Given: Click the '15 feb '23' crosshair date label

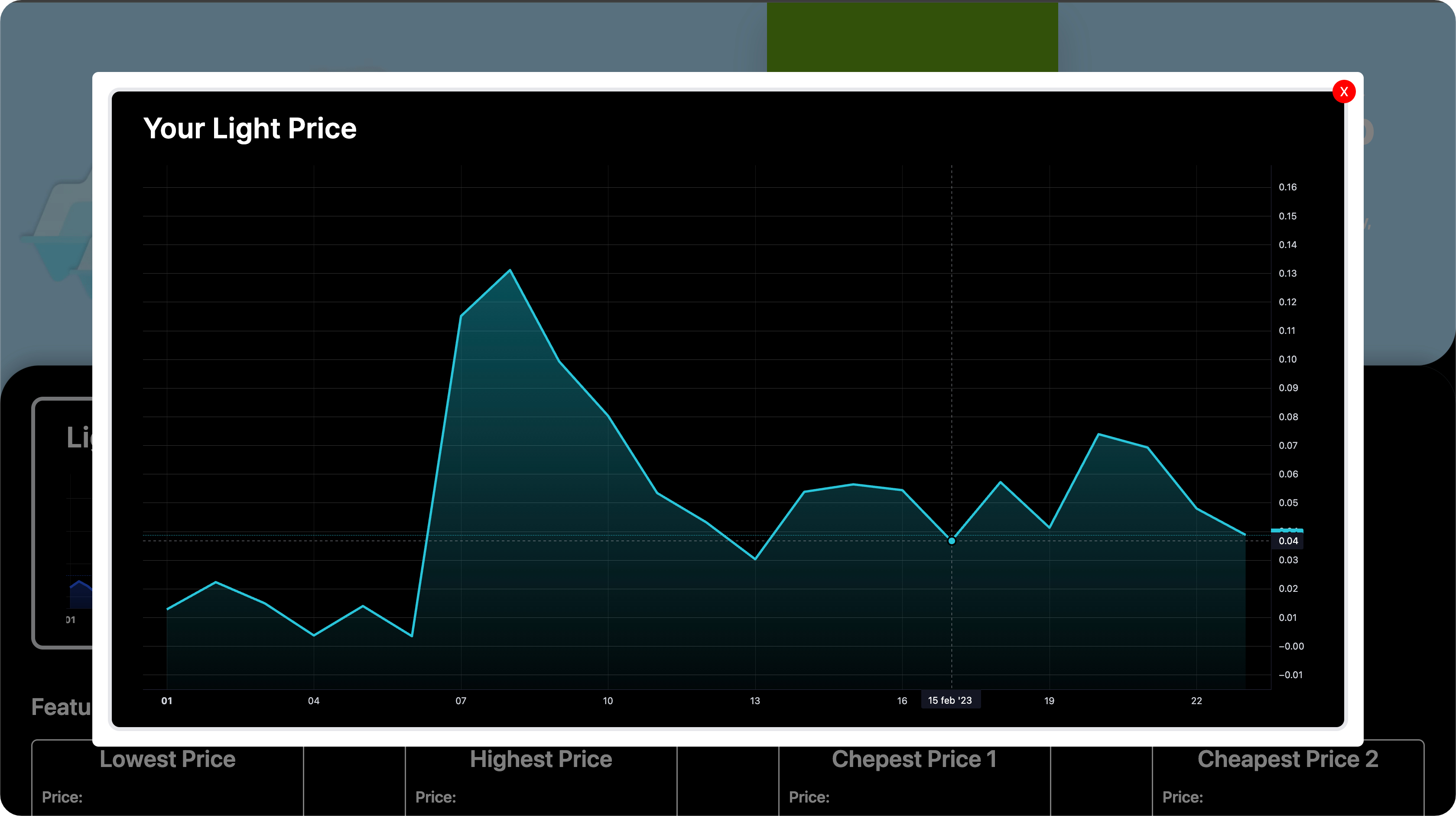Looking at the screenshot, I should [949, 700].
